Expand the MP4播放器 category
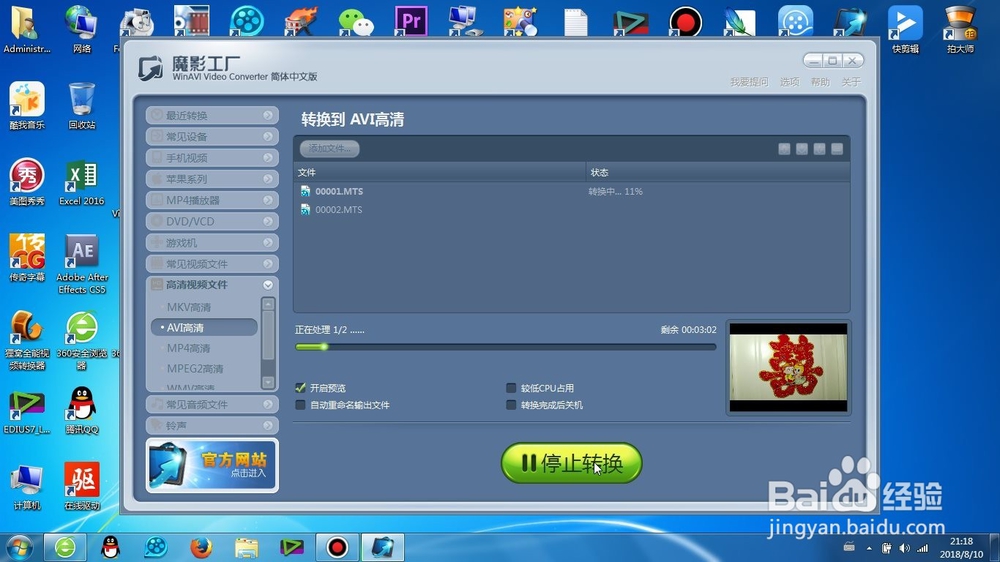Viewport: 1000px width, 562px height. click(212, 200)
